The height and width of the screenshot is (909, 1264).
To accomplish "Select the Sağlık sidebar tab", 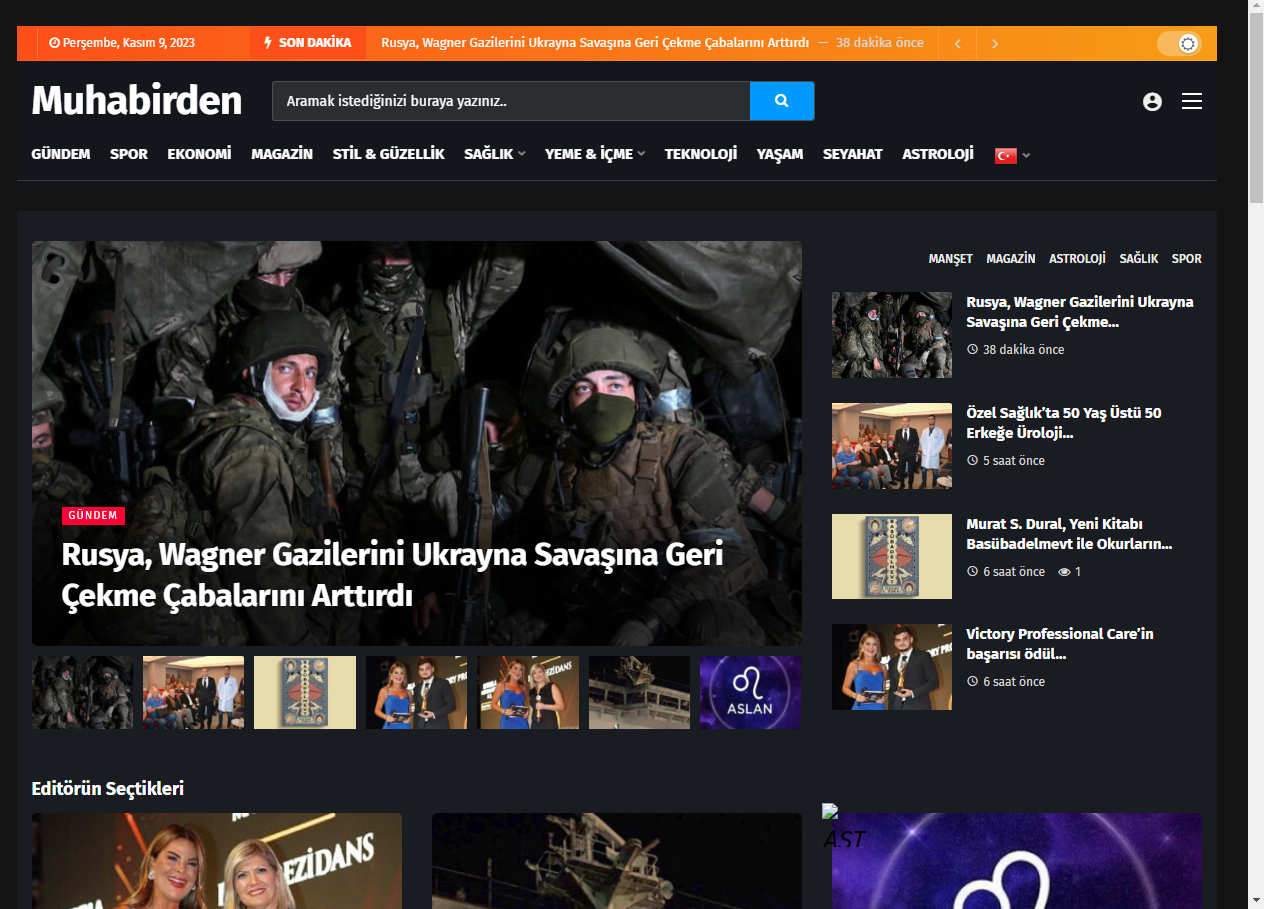I will 1139,259.
